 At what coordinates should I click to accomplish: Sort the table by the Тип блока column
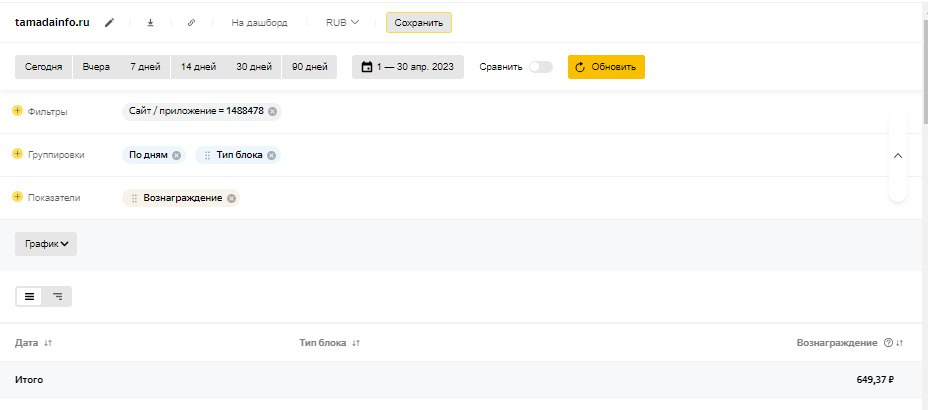pos(356,343)
